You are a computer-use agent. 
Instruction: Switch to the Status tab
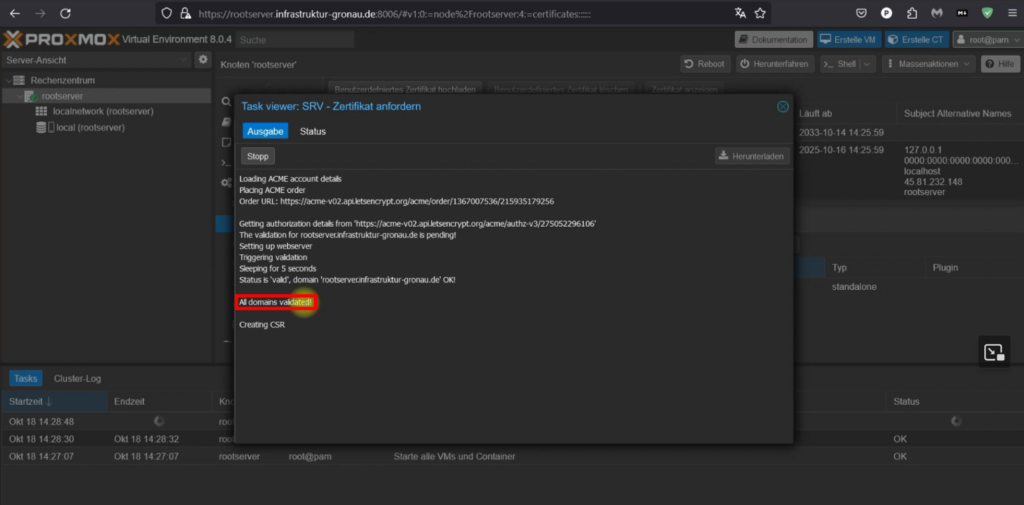pyautogui.click(x=313, y=131)
